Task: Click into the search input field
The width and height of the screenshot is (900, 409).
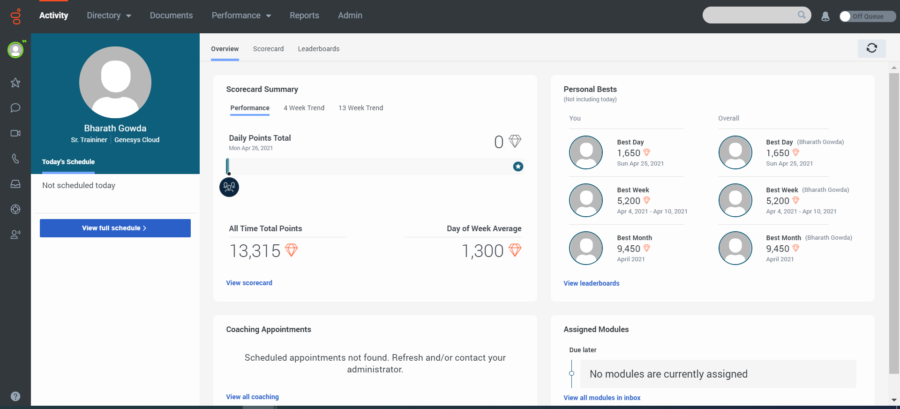Action: (749, 15)
